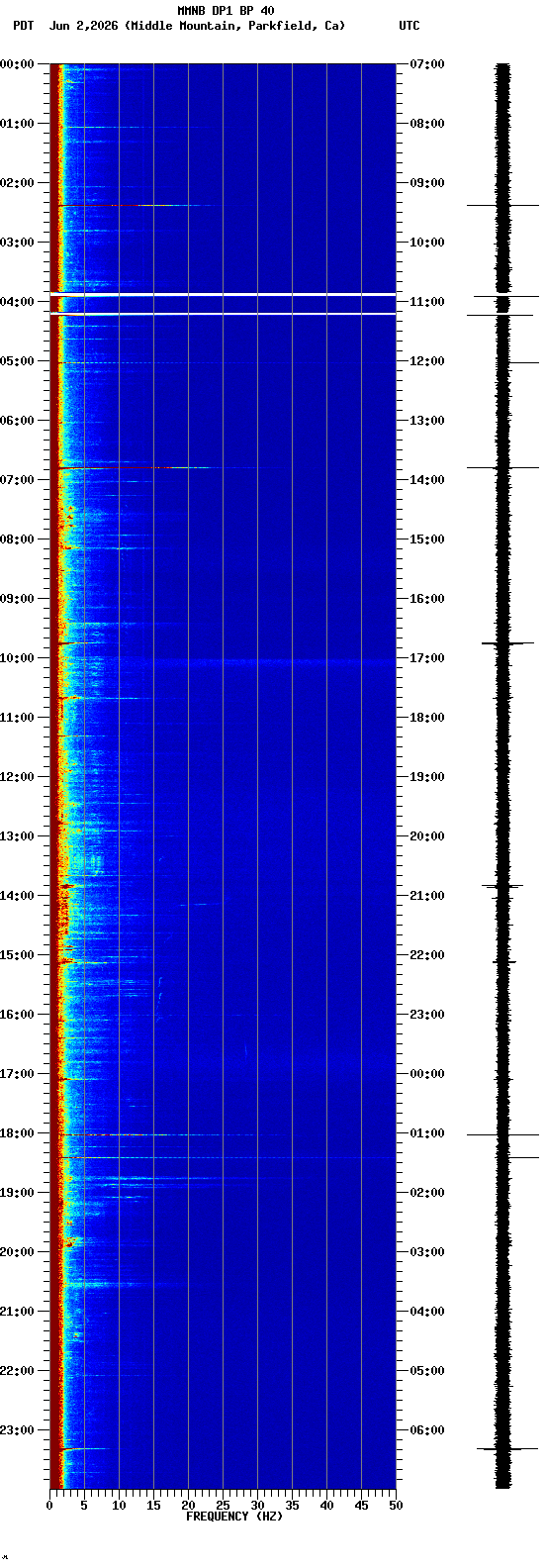Viewport: 546px width, 1568px height.
Task: Click the 01:00 PDT time label
Action: coord(17,124)
